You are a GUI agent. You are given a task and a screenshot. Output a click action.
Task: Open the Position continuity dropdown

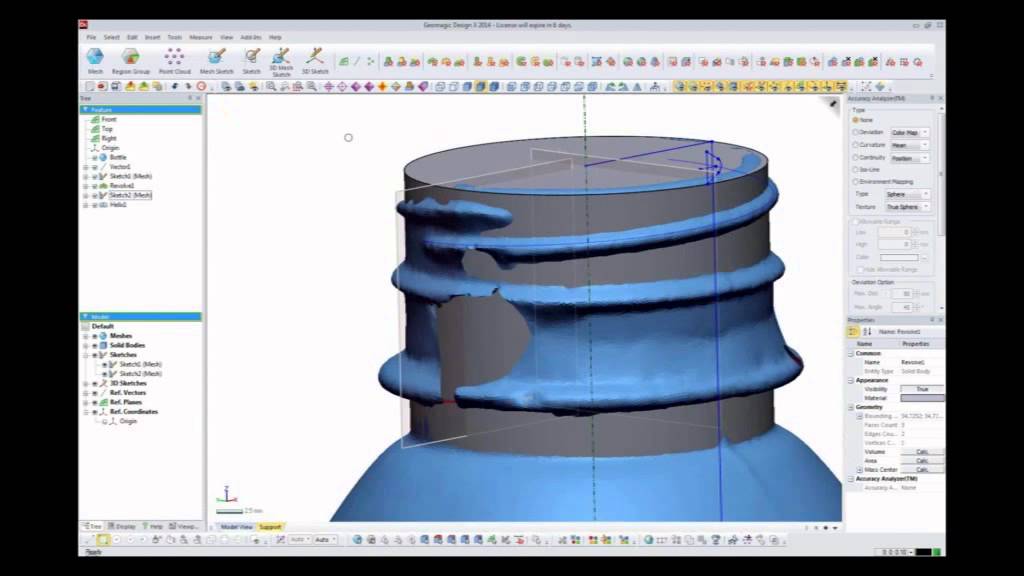[x=909, y=158]
